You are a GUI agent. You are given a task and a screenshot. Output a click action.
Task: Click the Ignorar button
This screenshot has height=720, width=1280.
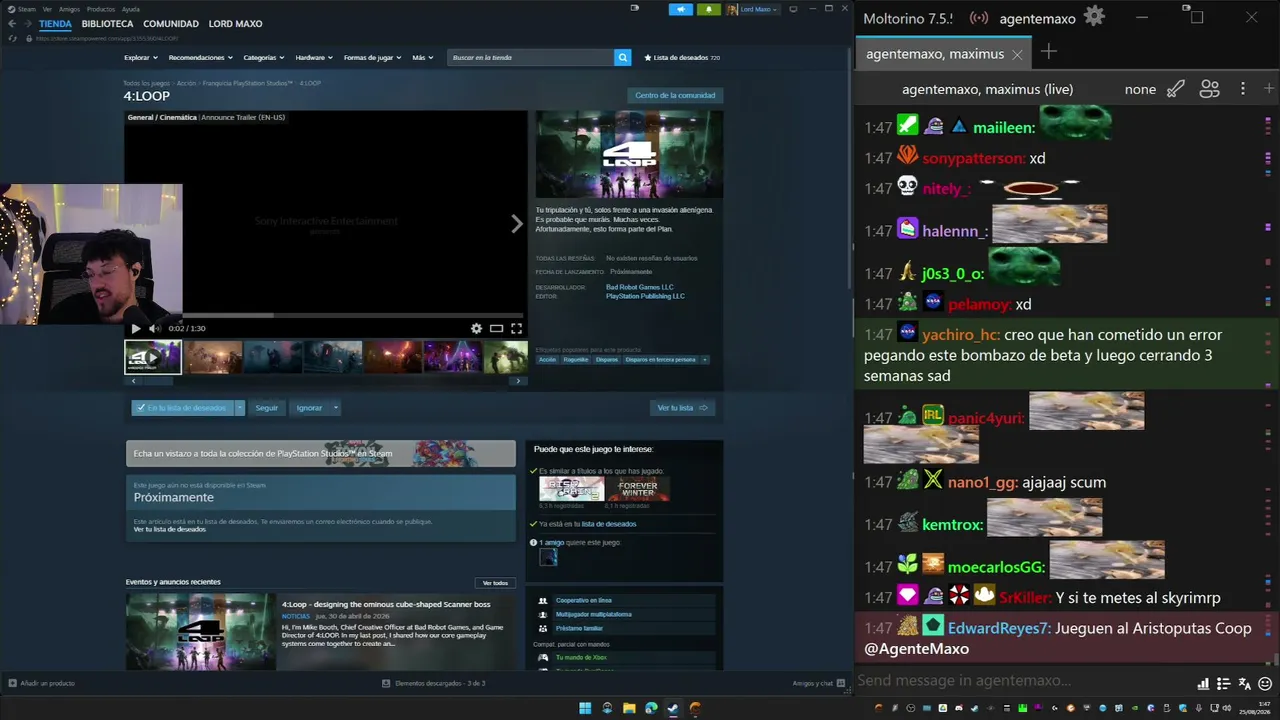tap(310, 408)
